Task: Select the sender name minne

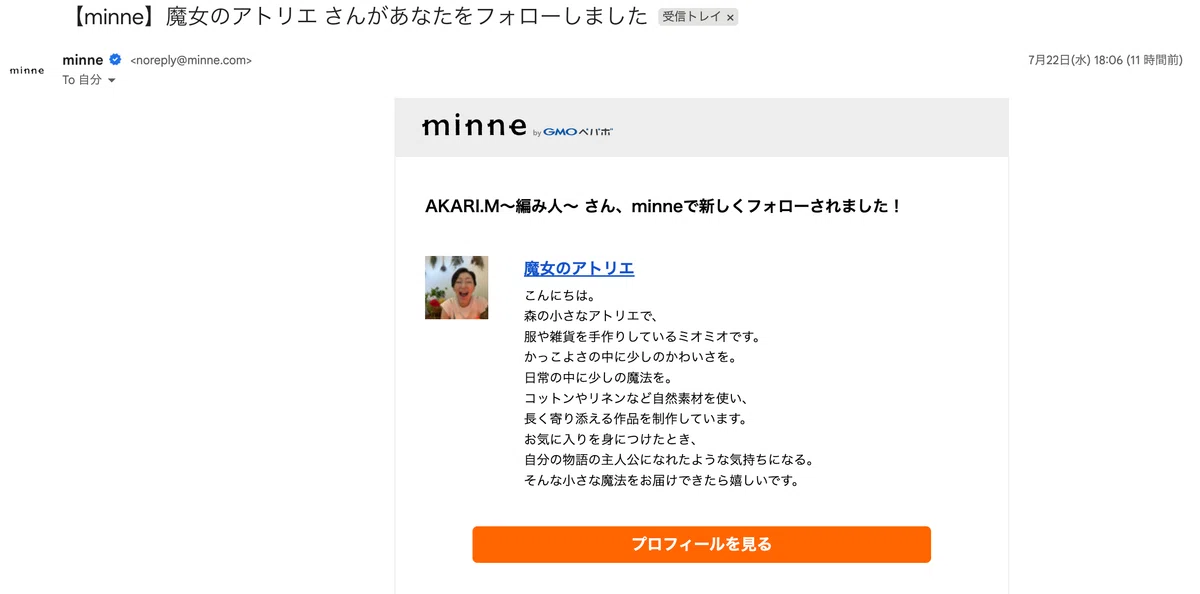Action: pyautogui.click(x=83, y=60)
